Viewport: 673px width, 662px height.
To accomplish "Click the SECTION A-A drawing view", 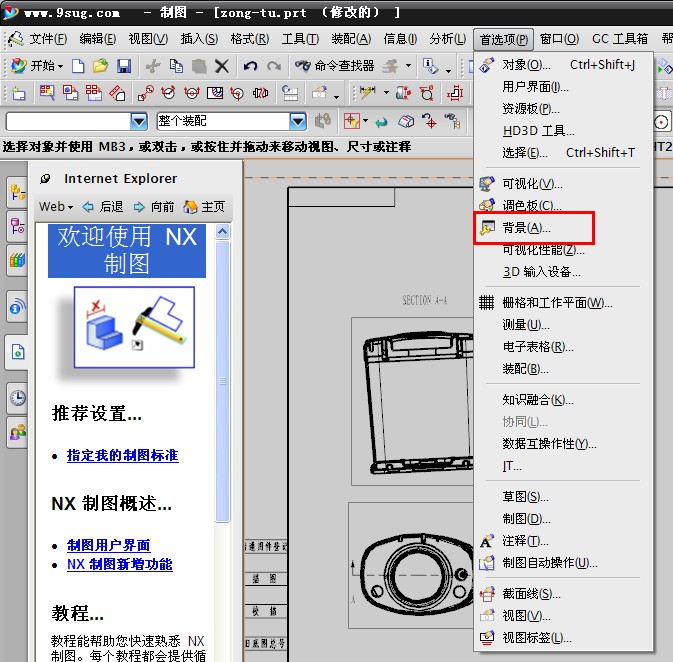I will pyautogui.click(x=412, y=401).
